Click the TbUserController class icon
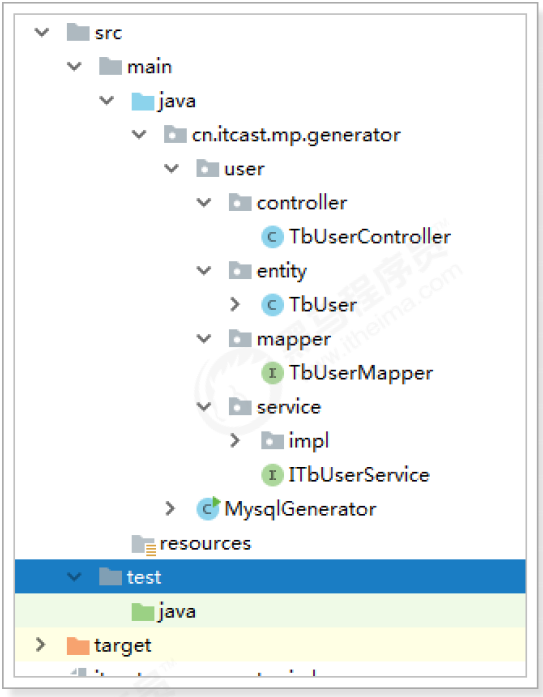Screen dimensions: 543x697 (272, 237)
